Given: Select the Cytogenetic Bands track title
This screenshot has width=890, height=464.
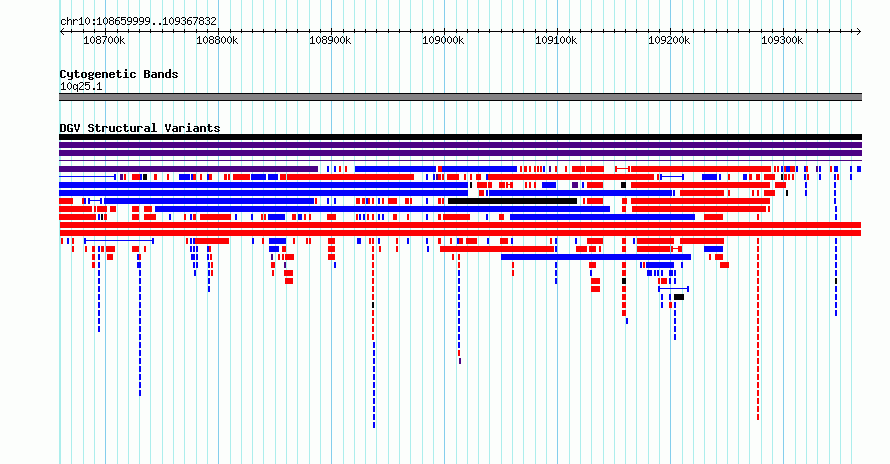Looking at the screenshot, I should point(119,74).
